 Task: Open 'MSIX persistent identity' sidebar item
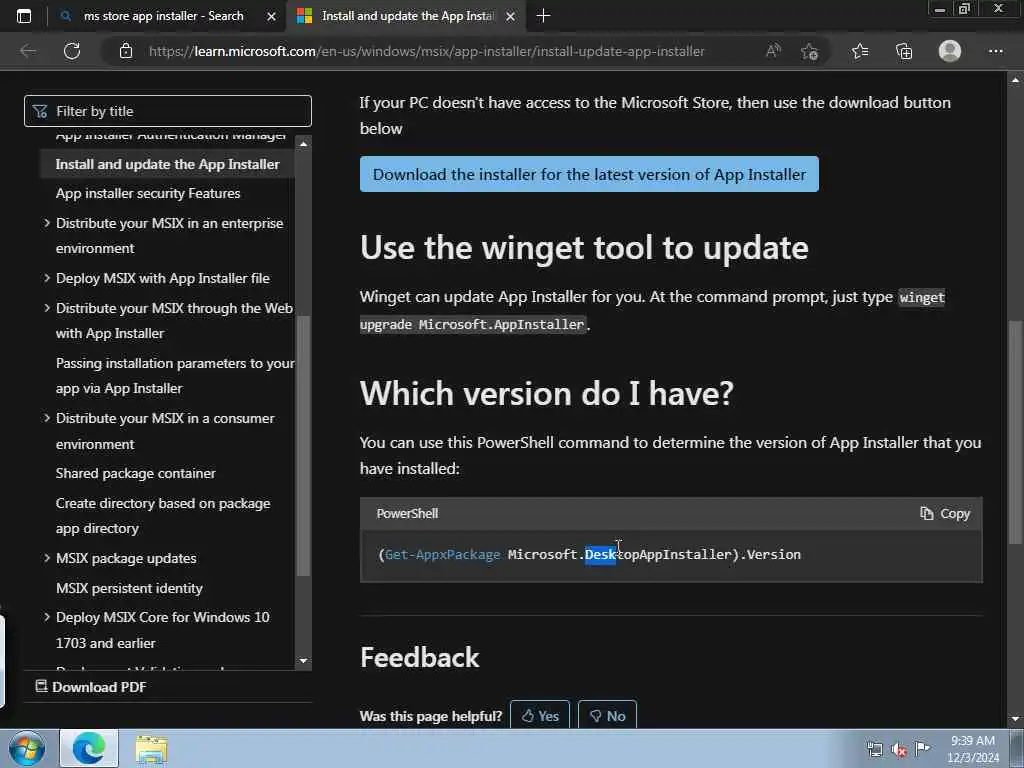coord(129,588)
